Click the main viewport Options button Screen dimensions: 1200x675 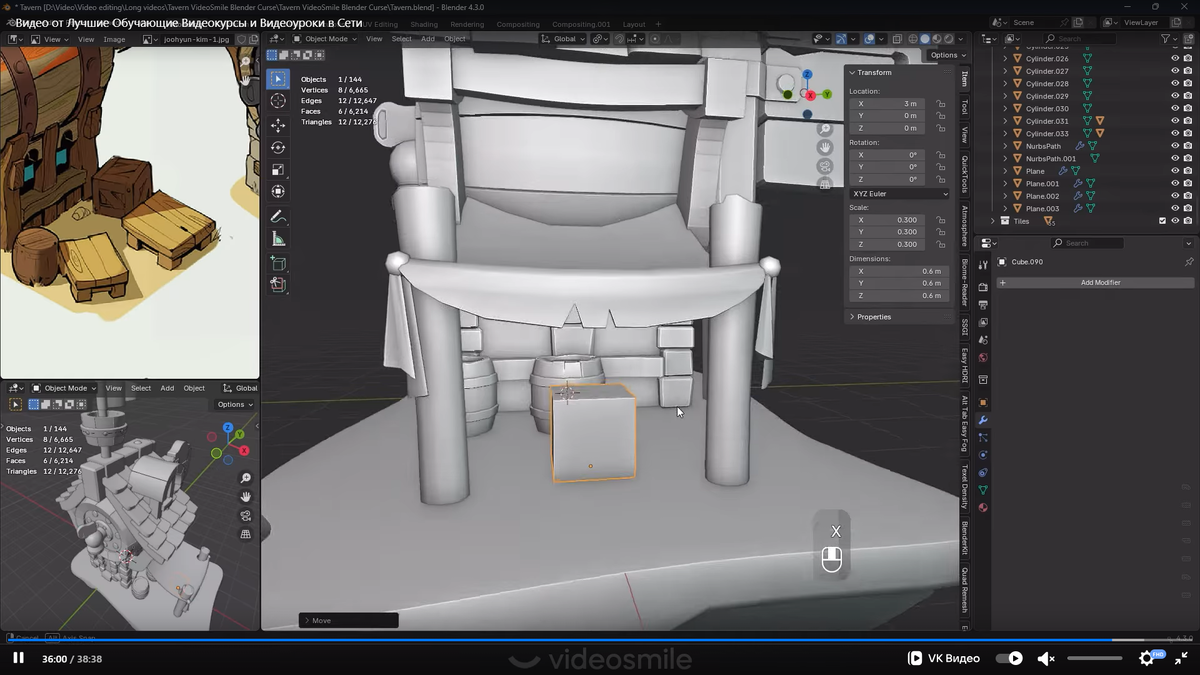coord(946,55)
